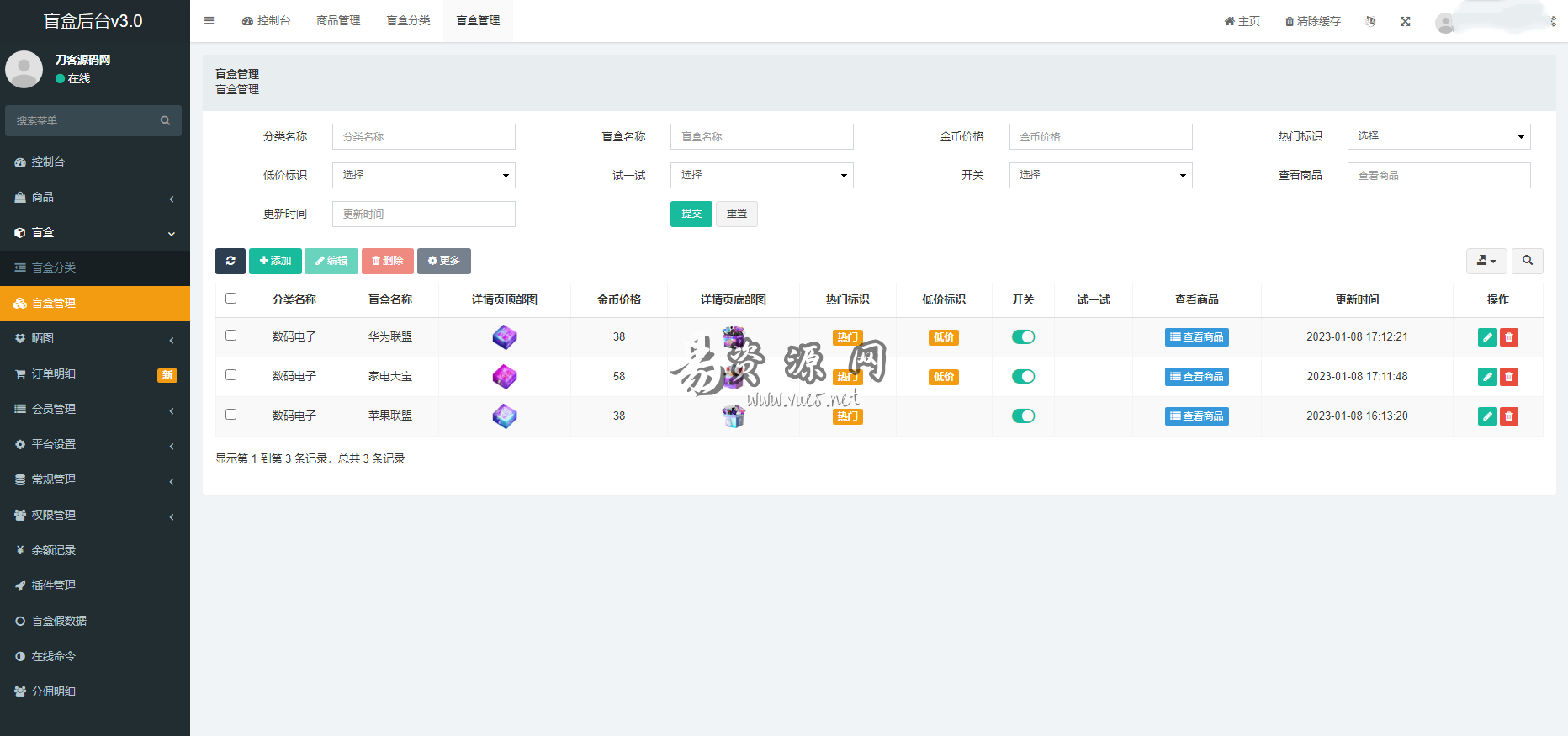Open 盲盒分类 in the sidebar submenu
1568x736 pixels.
[x=95, y=267]
